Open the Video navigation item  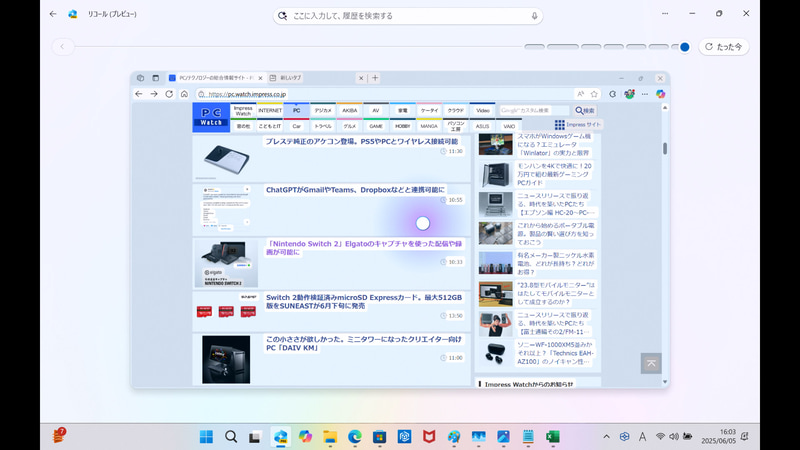(x=483, y=110)
